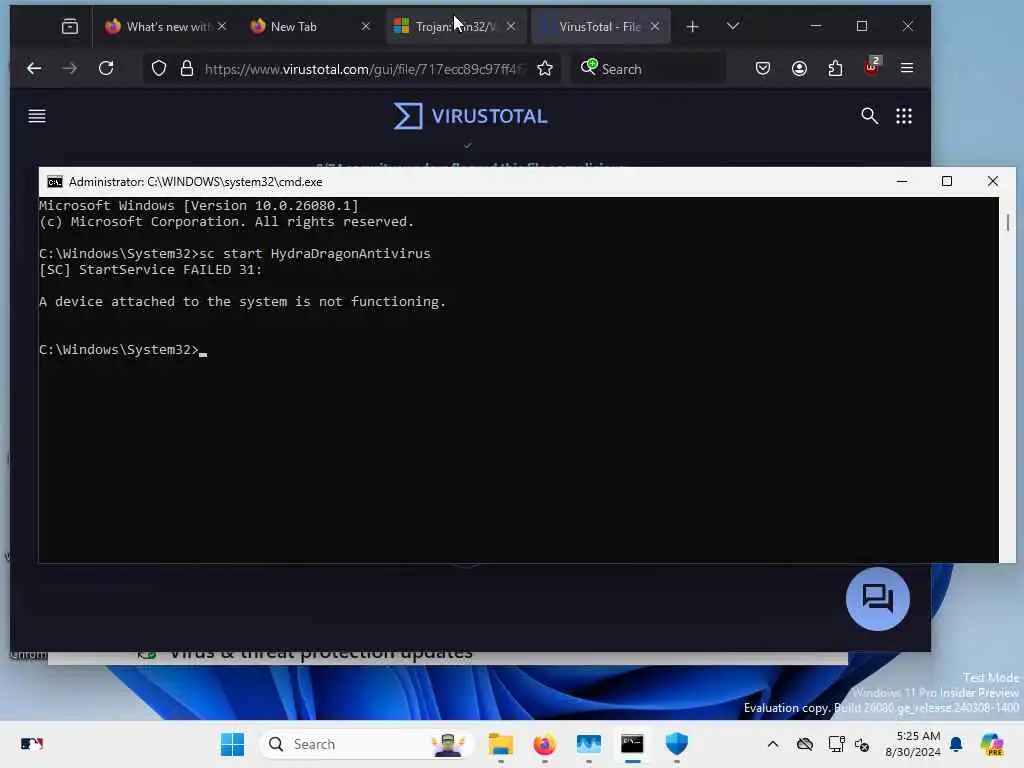Go back to previous page in Firefox
Viewport: 1024px width, 768px height.
coord(34,68)
